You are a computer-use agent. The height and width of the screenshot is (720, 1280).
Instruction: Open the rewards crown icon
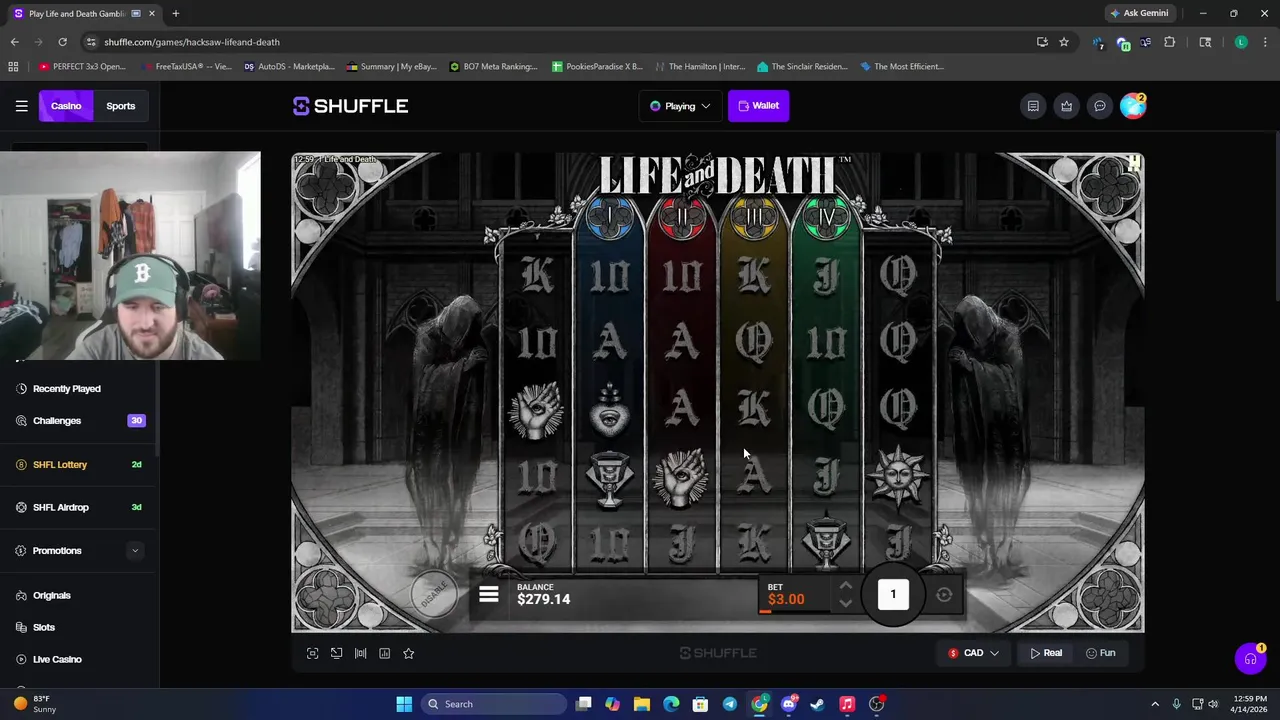pos(1066,106)
